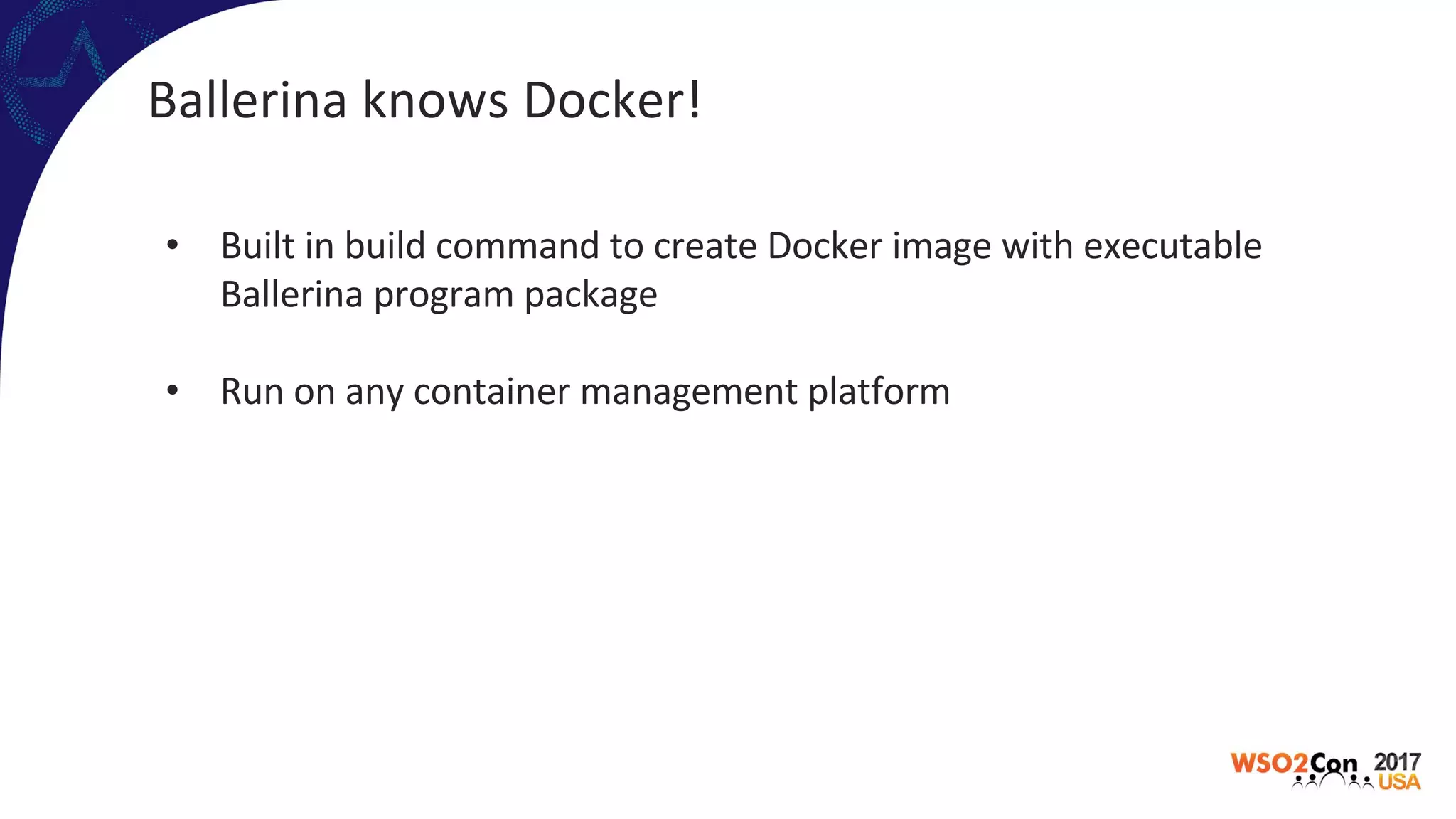Click the word 'executable' in the first bullet
1456x819 pixels.
1172,246
